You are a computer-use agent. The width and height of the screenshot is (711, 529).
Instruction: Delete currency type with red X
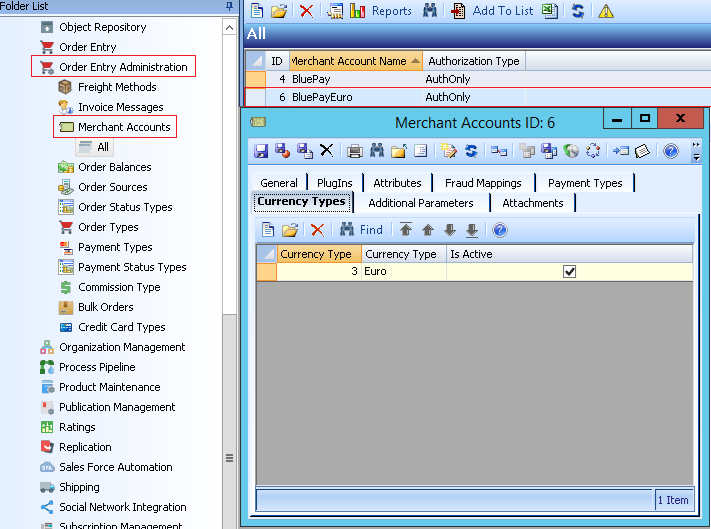point(317,230)
